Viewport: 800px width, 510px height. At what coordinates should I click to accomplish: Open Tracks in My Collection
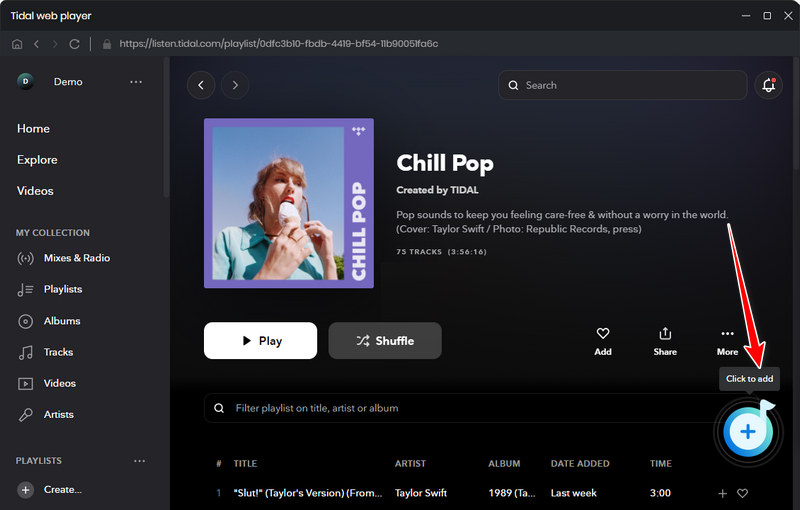click(45, 352)
